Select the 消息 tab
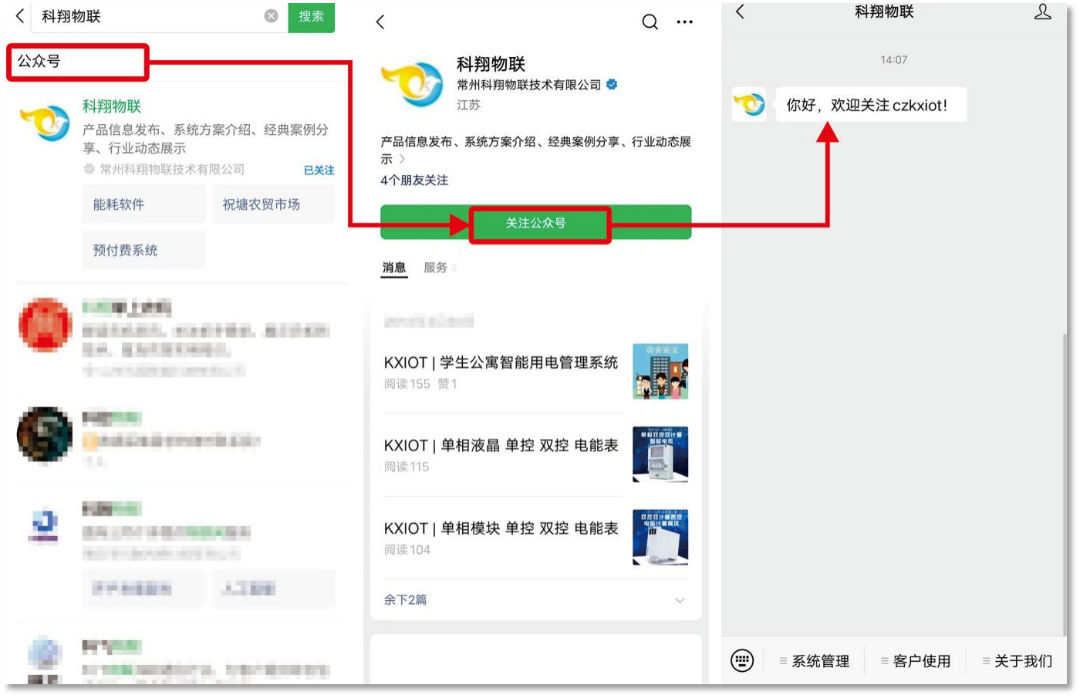Viewport: 1080px width, 698px height. coord(394,268)
